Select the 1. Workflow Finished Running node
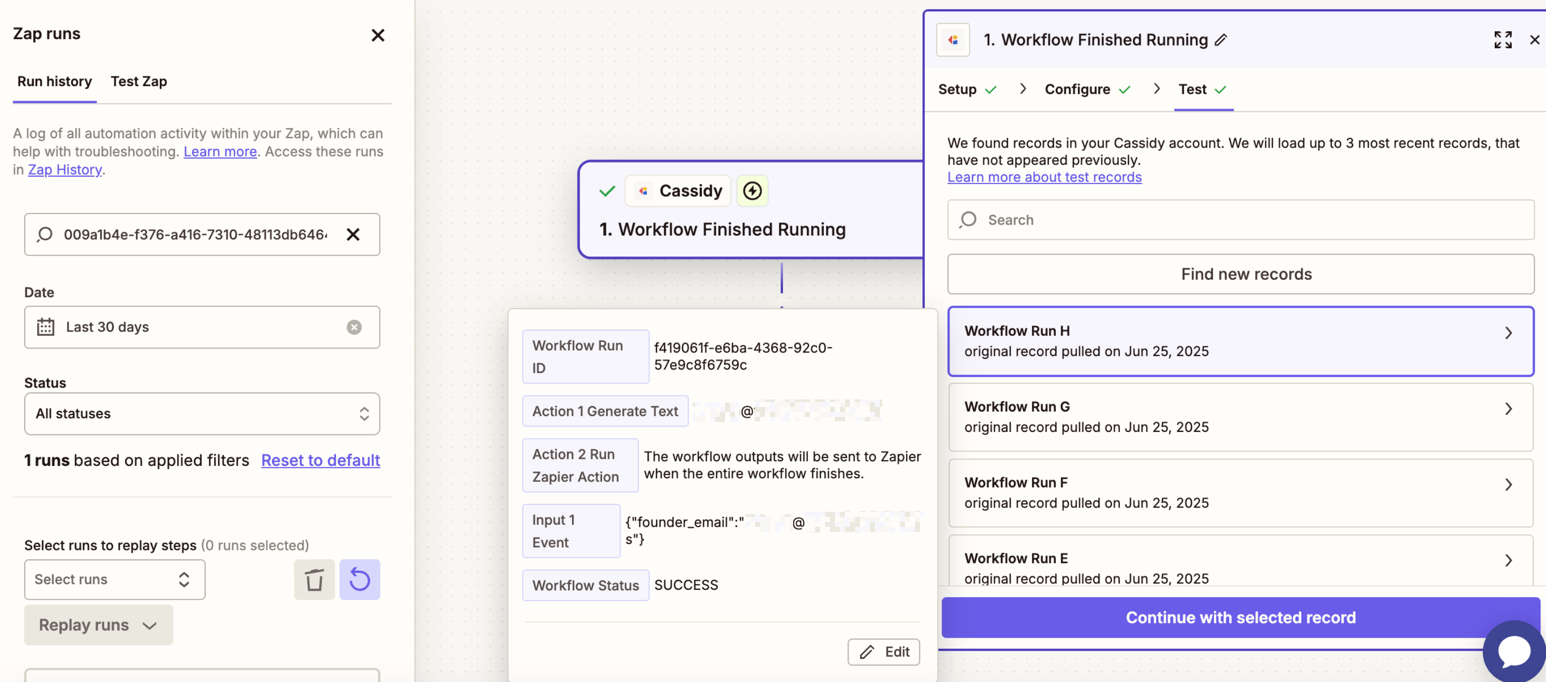The width and height of the screenshot is (1546, 682). coord(752,210)
